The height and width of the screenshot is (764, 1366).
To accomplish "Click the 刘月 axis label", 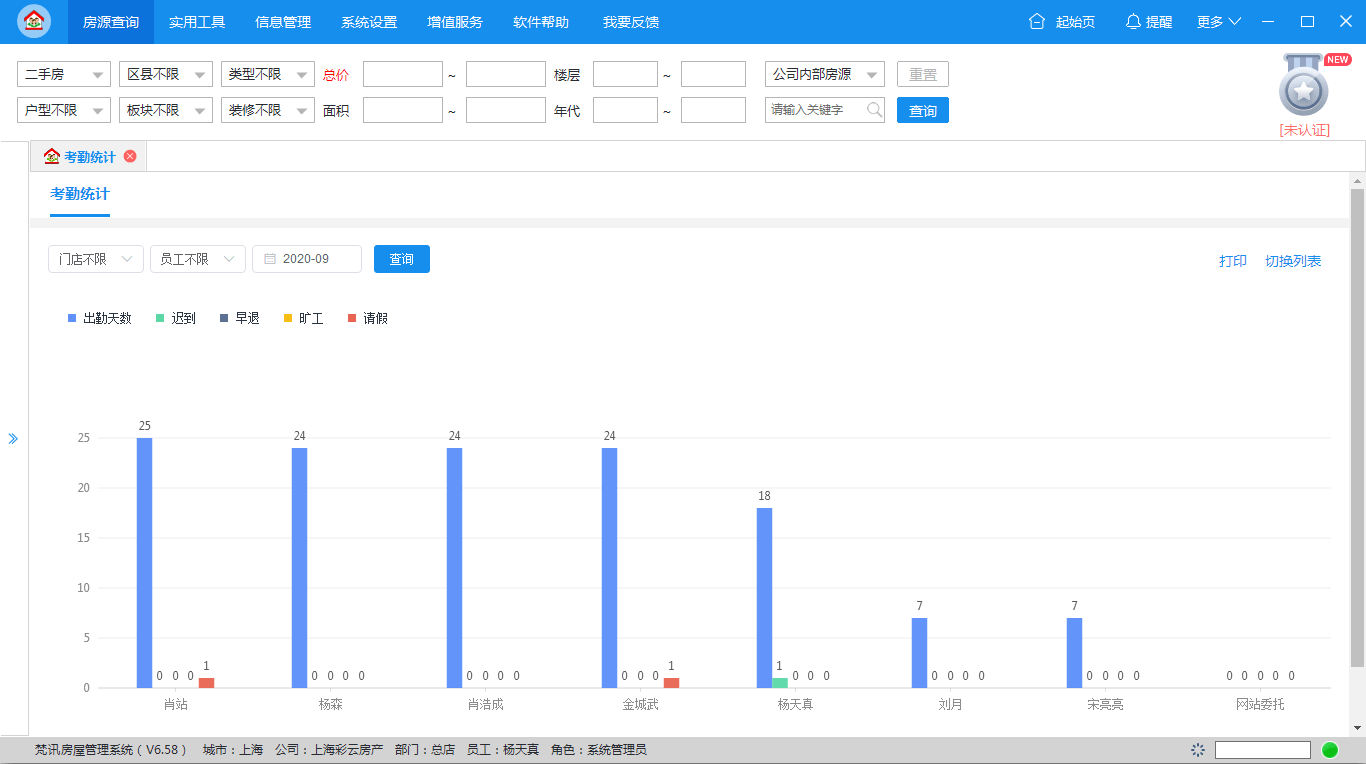I will (x=950, y=704).
